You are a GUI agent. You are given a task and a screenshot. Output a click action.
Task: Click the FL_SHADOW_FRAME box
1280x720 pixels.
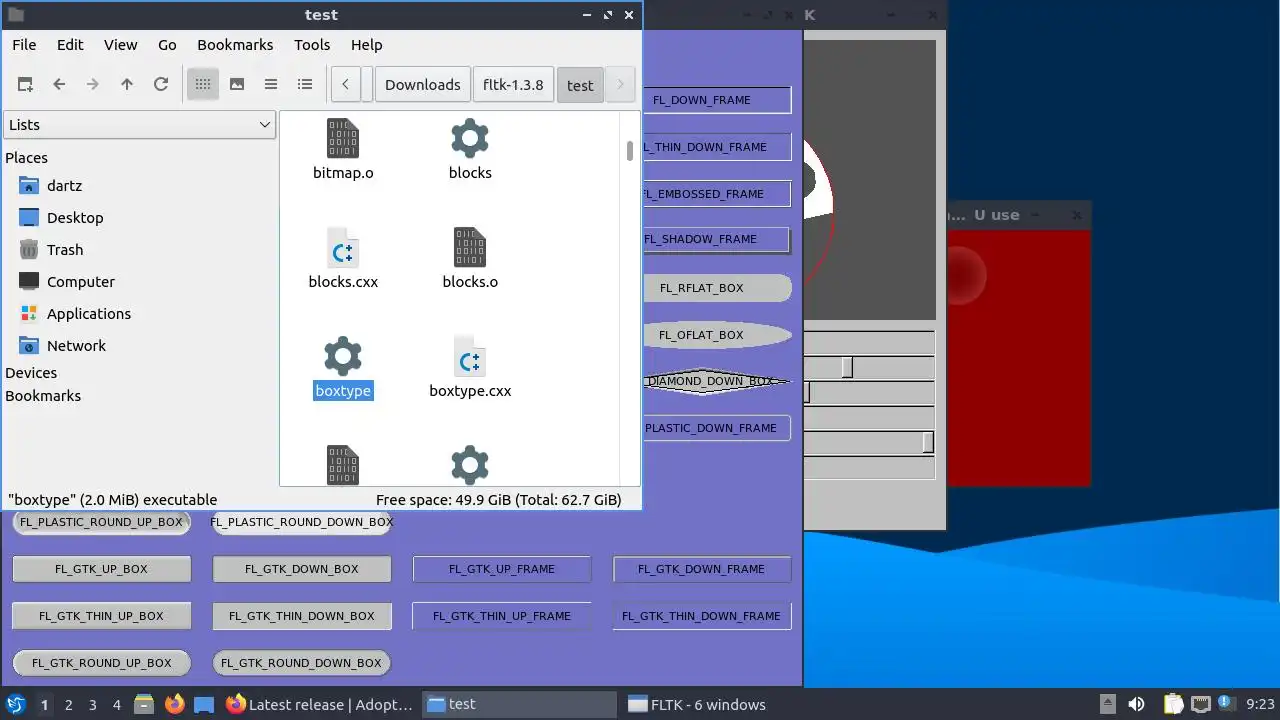[716, 240]
